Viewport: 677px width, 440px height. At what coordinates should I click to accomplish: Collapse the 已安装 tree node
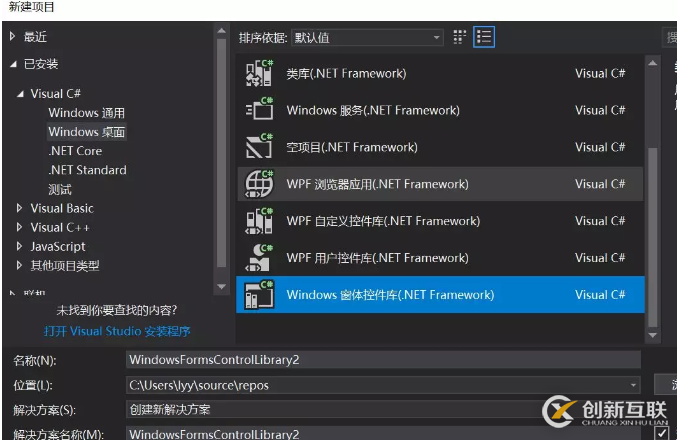(x=13, y=64)
